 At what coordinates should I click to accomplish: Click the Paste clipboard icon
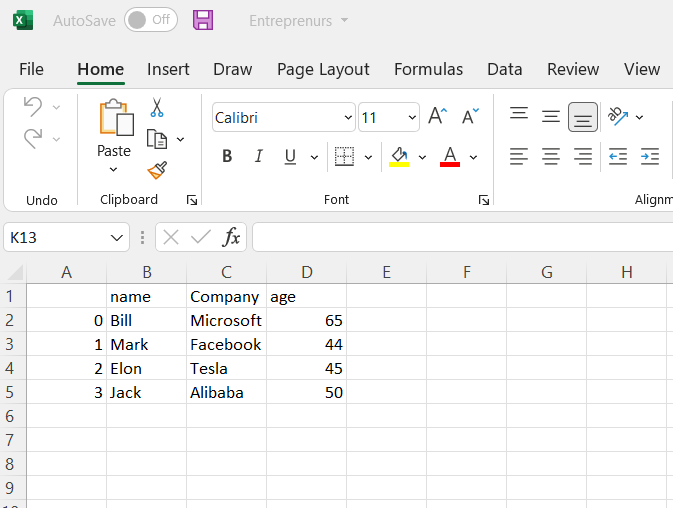pos(116,117)
